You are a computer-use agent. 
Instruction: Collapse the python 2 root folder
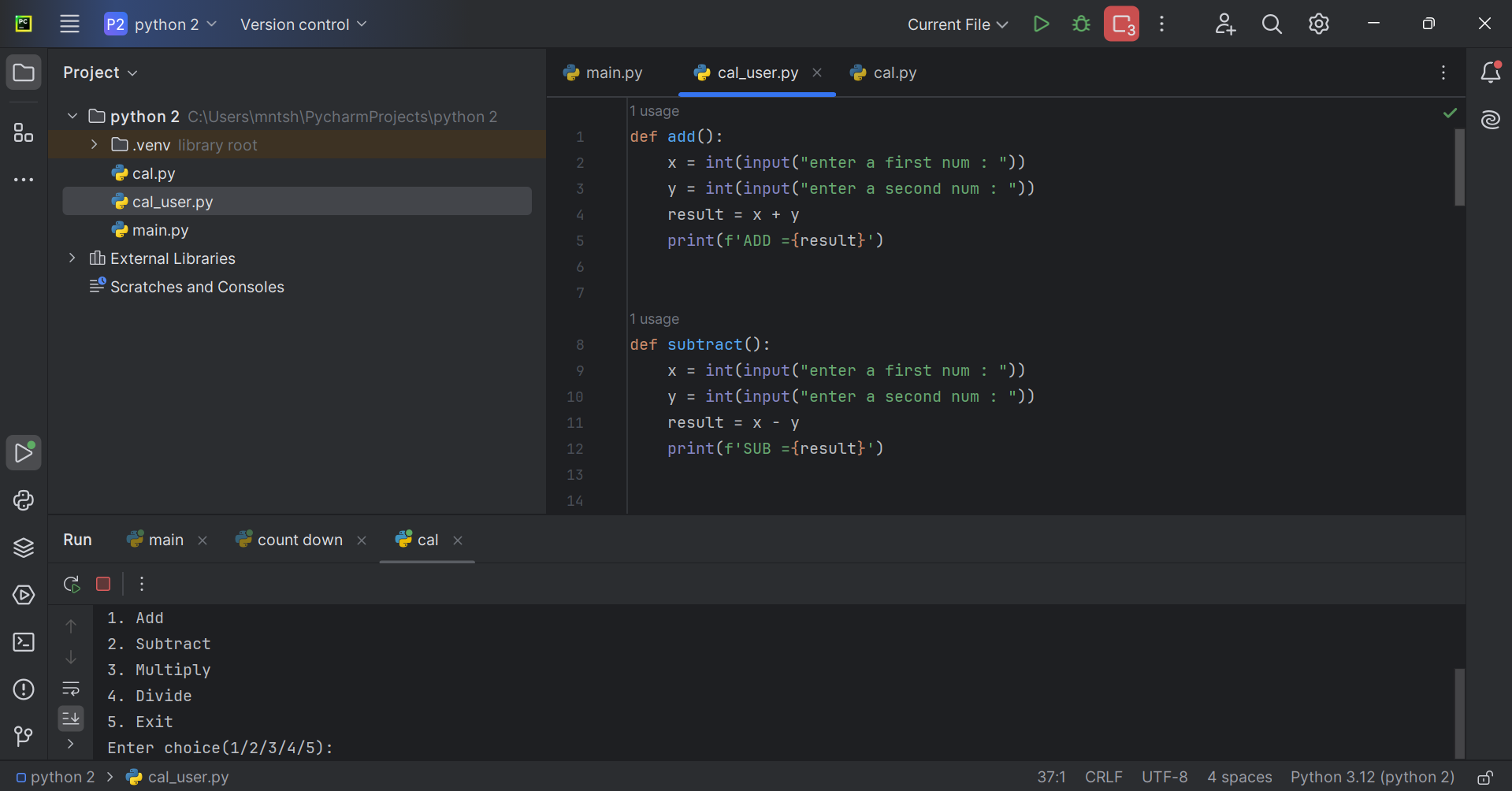(x=72, y=117)
